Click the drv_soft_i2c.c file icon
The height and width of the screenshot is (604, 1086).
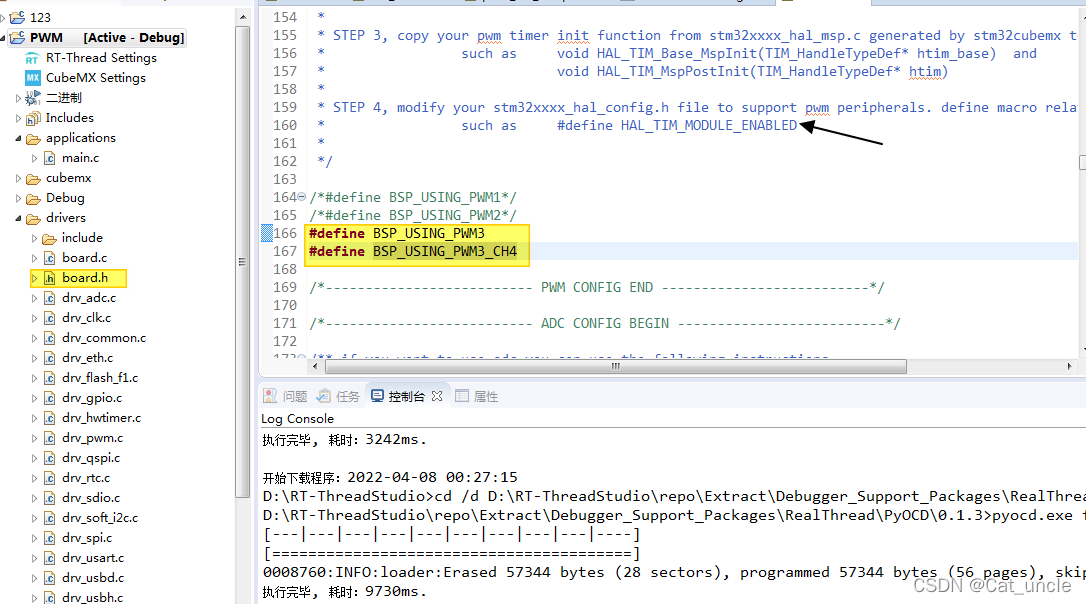click(x=49, y=518)
